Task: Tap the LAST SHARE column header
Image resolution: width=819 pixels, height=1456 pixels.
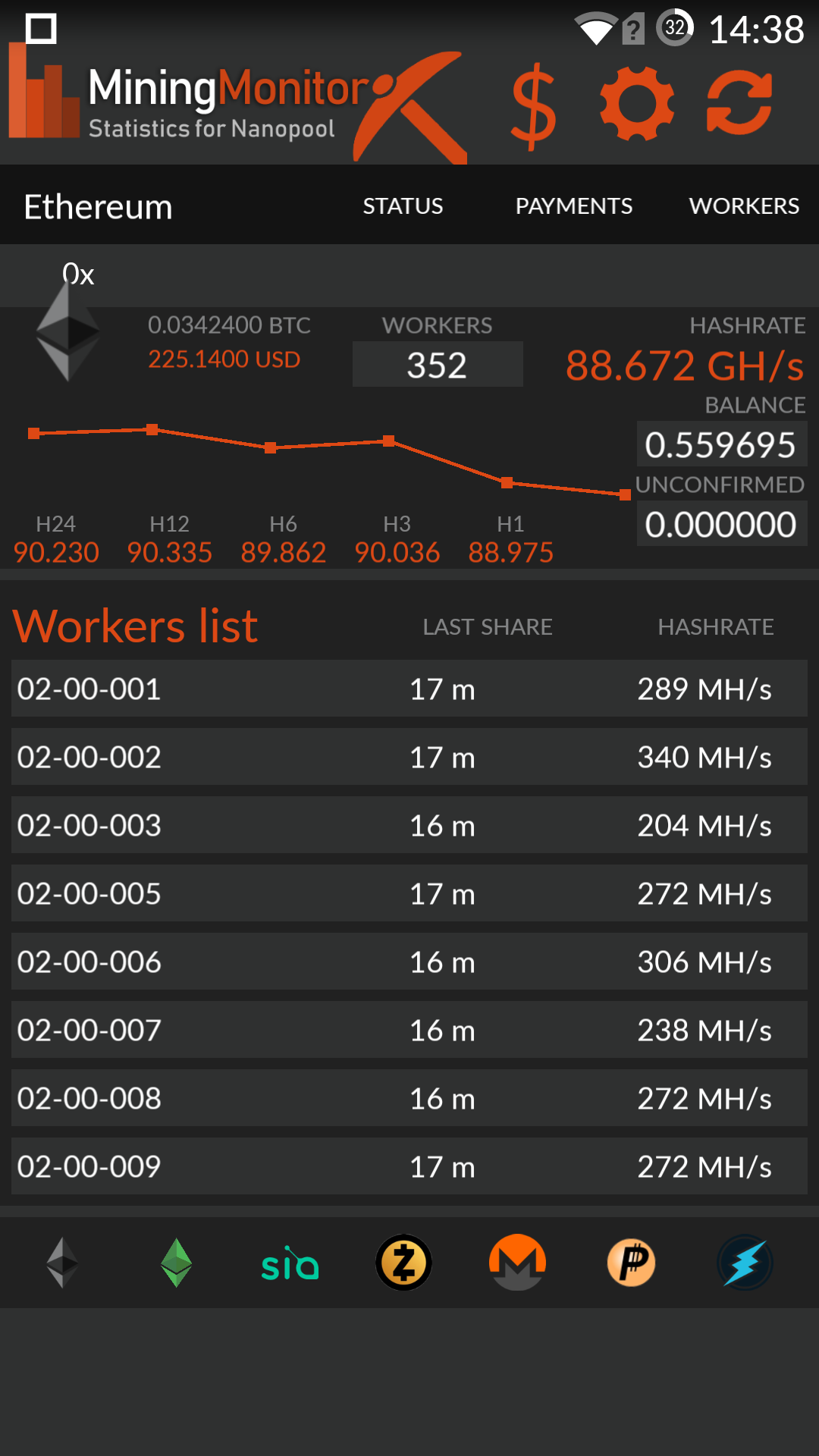Action: click(488, 627)
